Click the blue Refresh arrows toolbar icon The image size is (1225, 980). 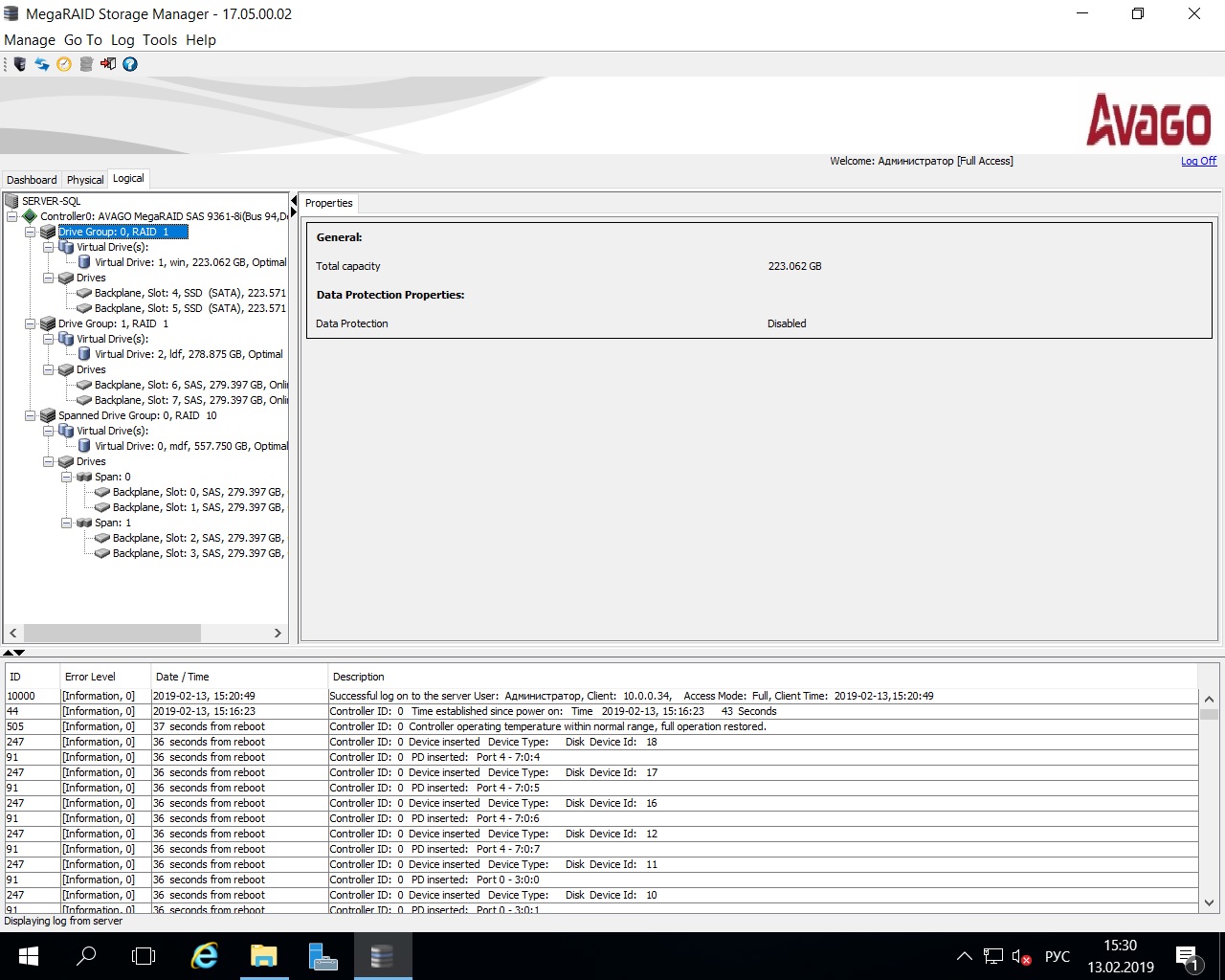pos(42,64)
